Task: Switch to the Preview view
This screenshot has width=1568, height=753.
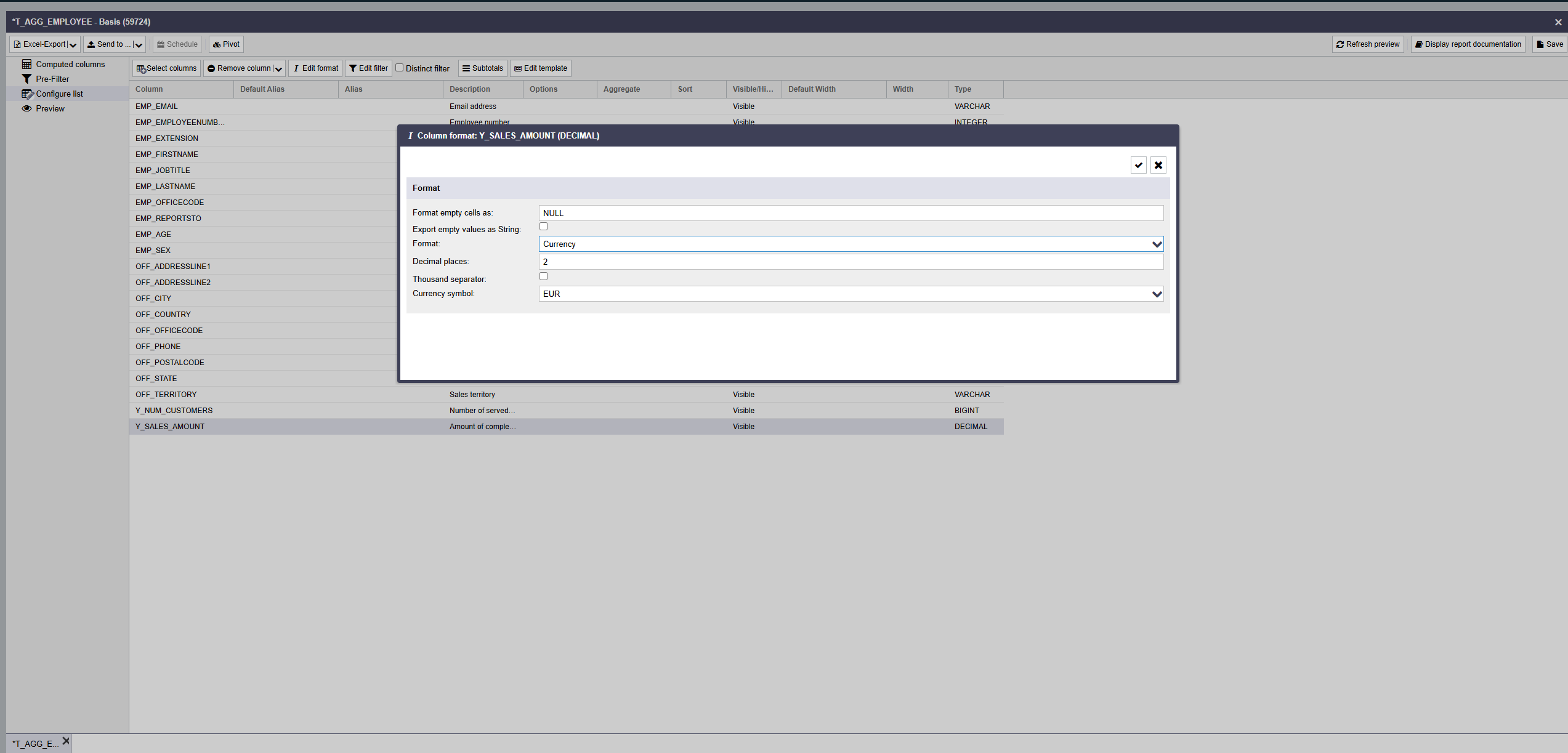Action: pyautogui.click(x=49, y=108)
